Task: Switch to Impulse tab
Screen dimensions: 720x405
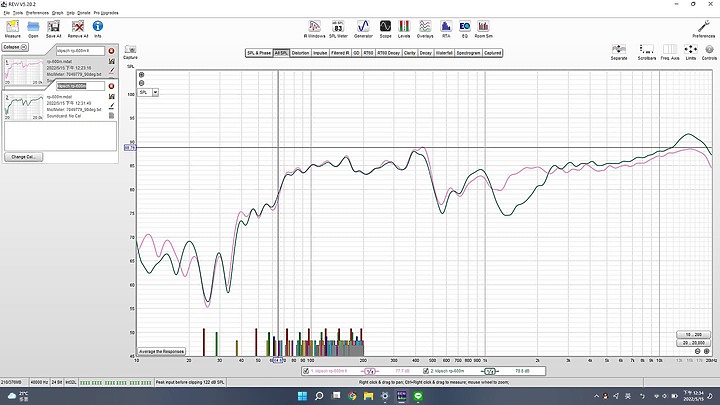Action: coord(320,53)
